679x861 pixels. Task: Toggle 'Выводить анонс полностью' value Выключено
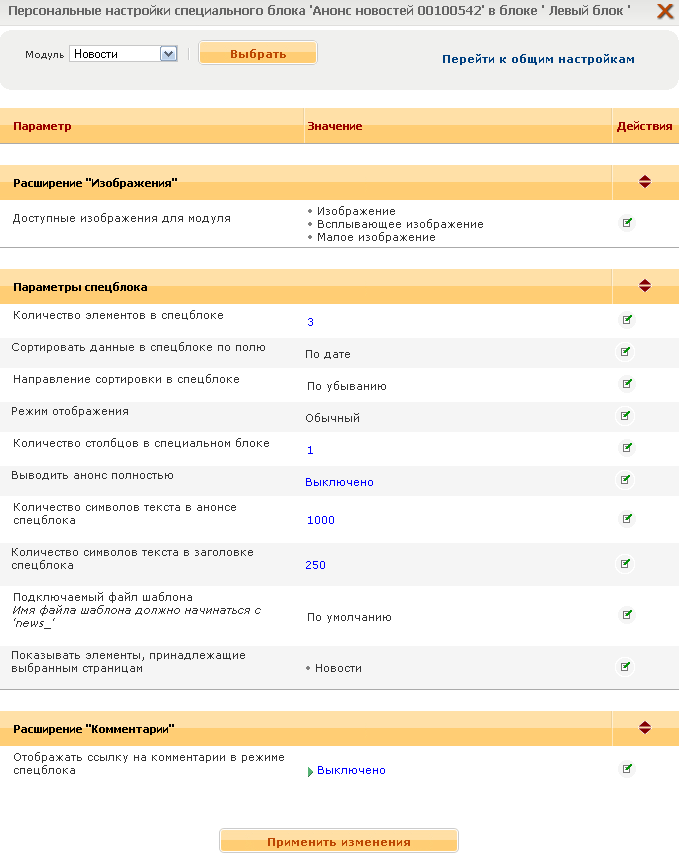(339, 482)
